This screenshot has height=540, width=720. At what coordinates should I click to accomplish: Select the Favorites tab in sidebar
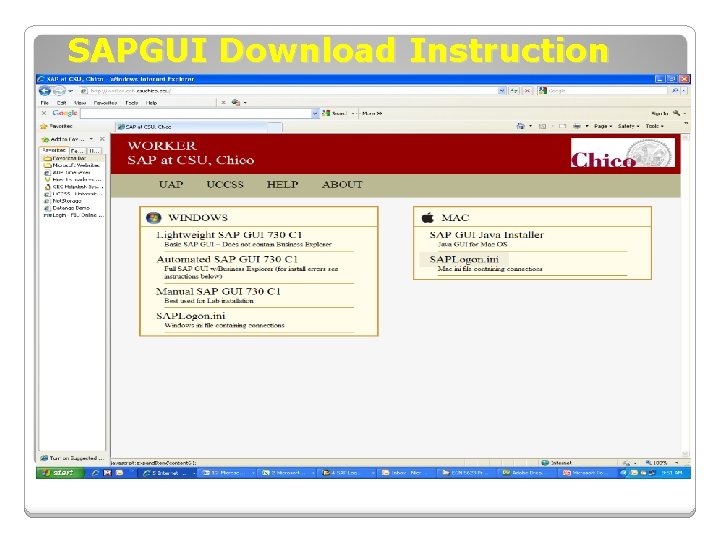[x=54, y=150]
